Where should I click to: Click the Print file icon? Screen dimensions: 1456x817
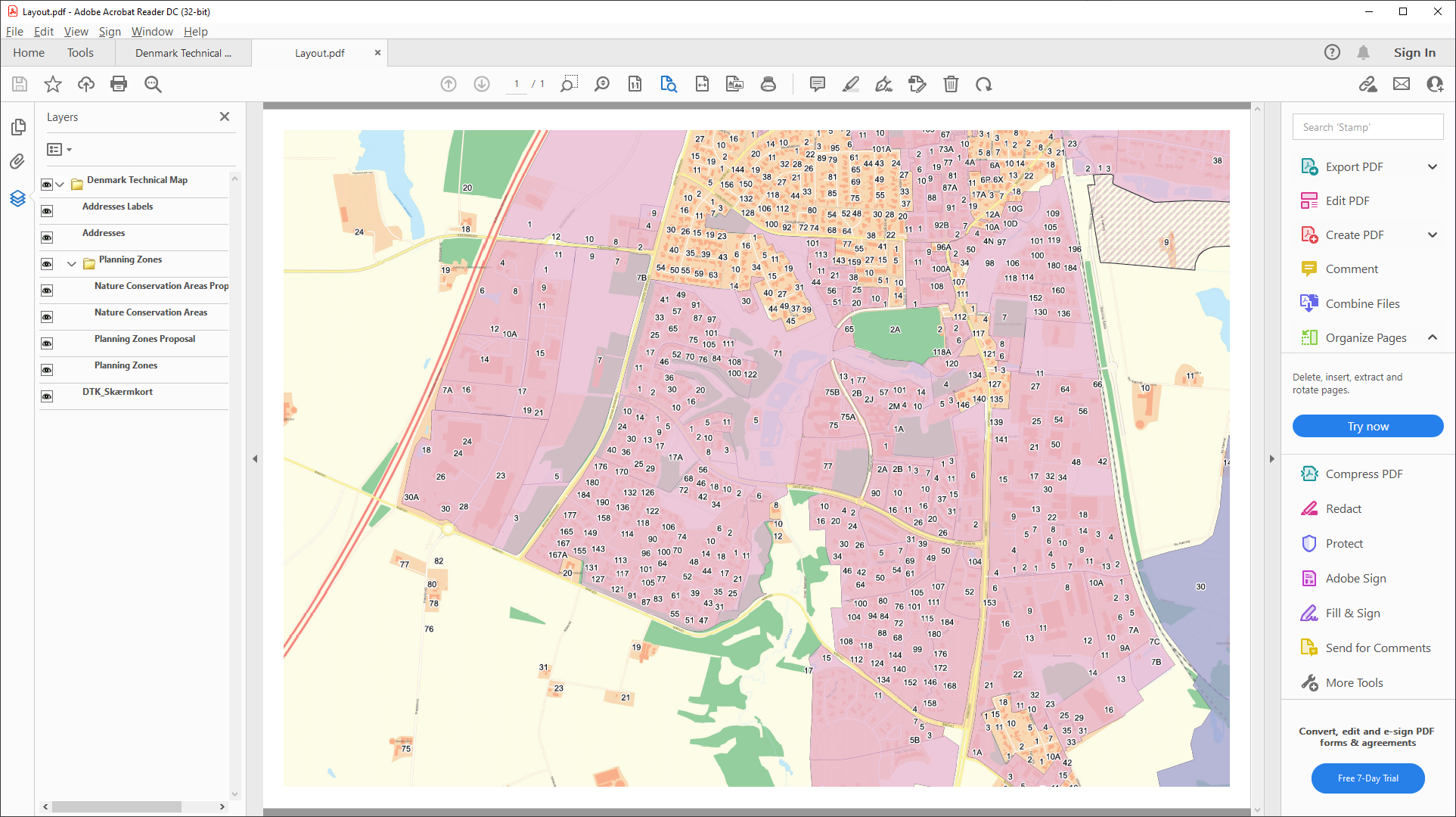coord(119,84)
